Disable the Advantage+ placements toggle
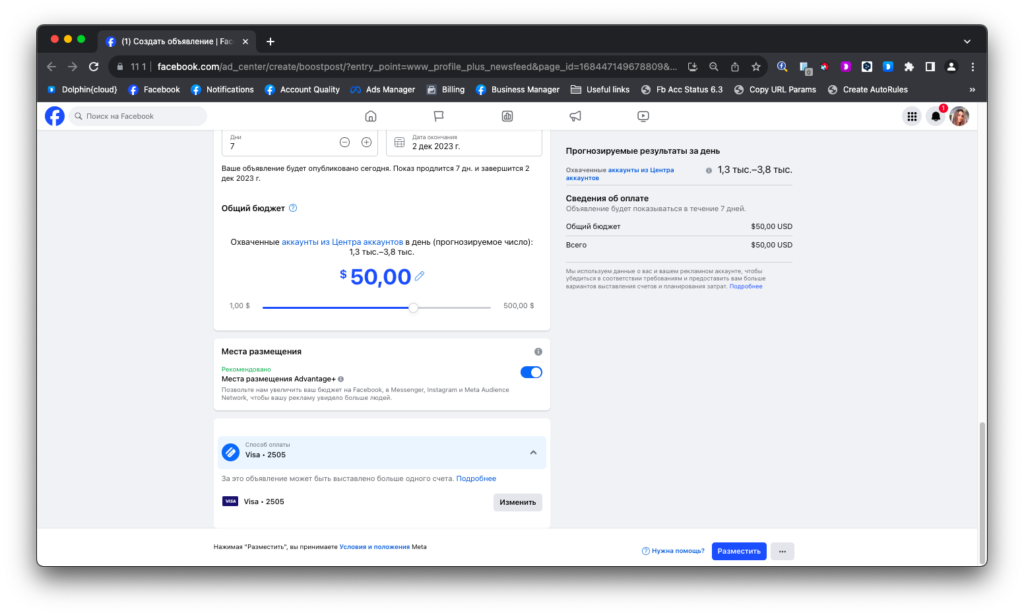Image resolution: width=1024 pixels, height=615 pixels. [x=531, y=372]
